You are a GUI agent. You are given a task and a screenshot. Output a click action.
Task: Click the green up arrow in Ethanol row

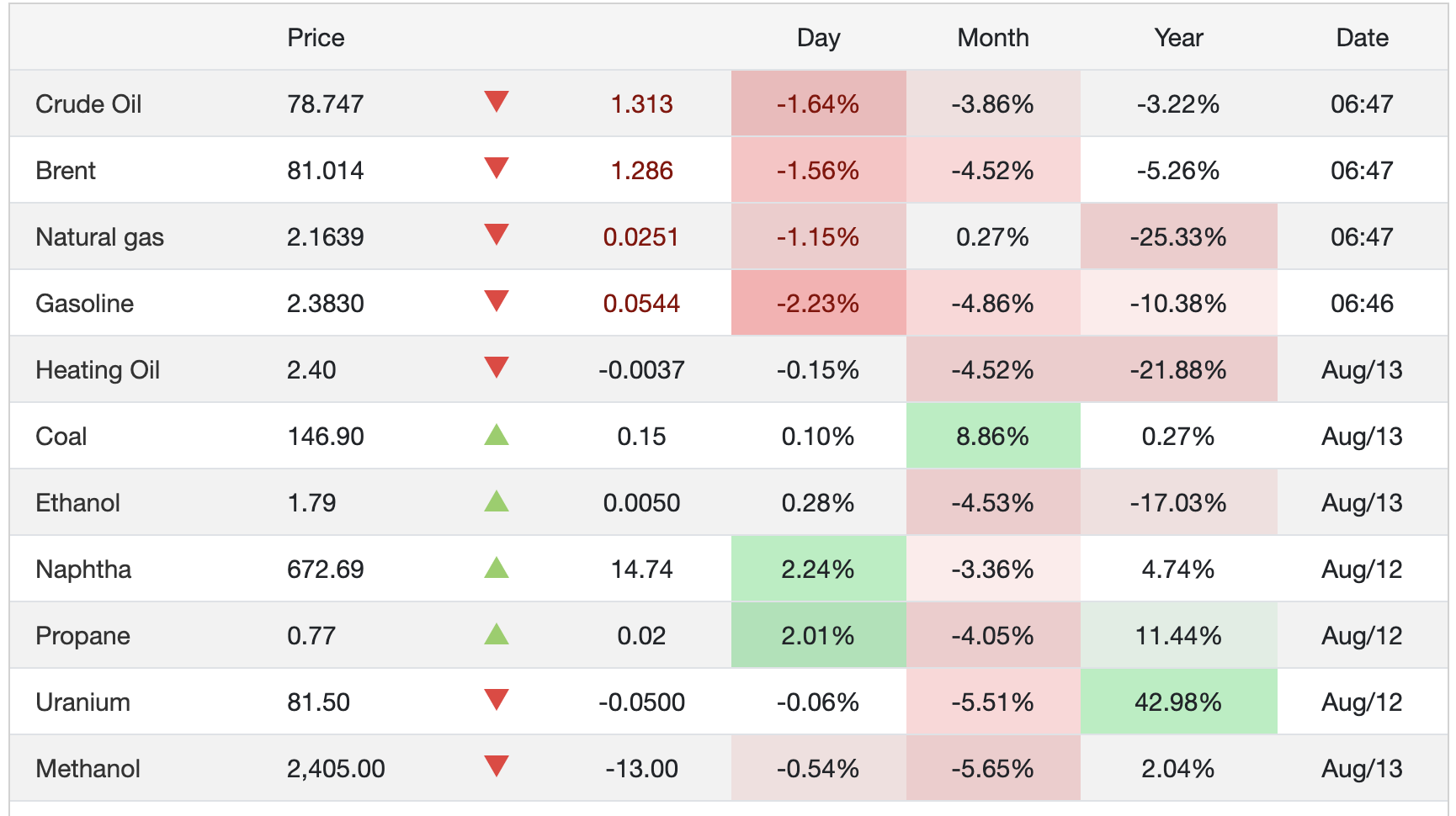tap(497, 501)
